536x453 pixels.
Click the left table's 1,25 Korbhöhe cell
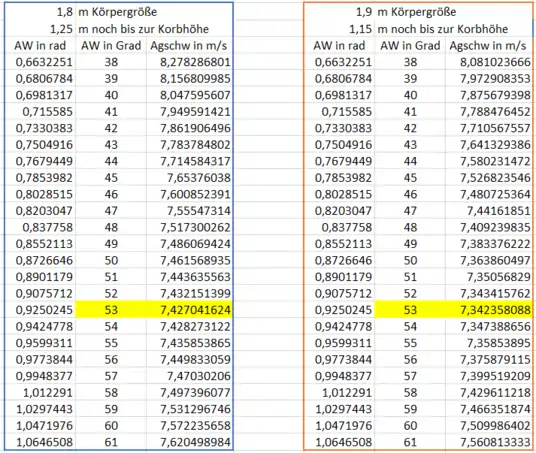[x=40, y=29]
